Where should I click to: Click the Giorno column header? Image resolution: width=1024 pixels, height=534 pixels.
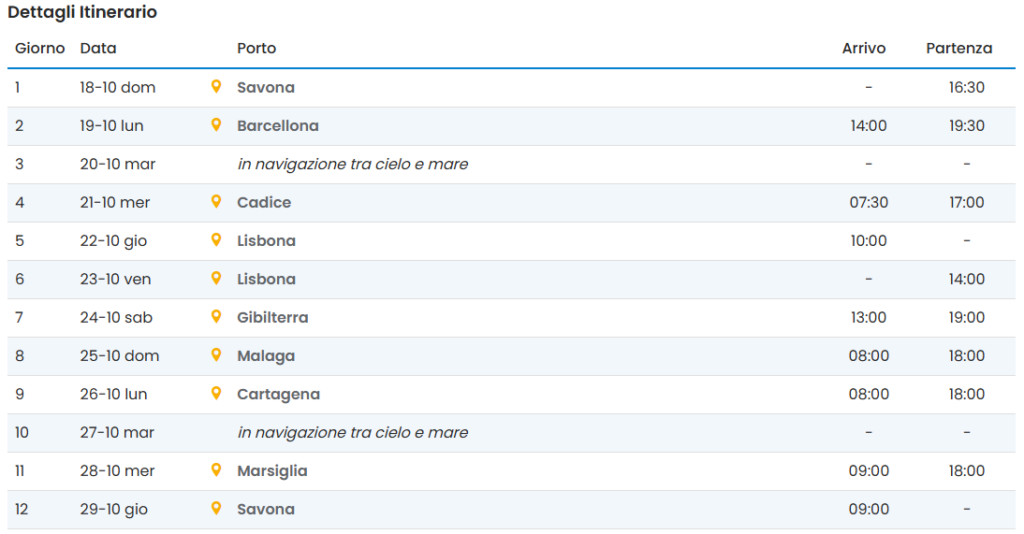40,48
